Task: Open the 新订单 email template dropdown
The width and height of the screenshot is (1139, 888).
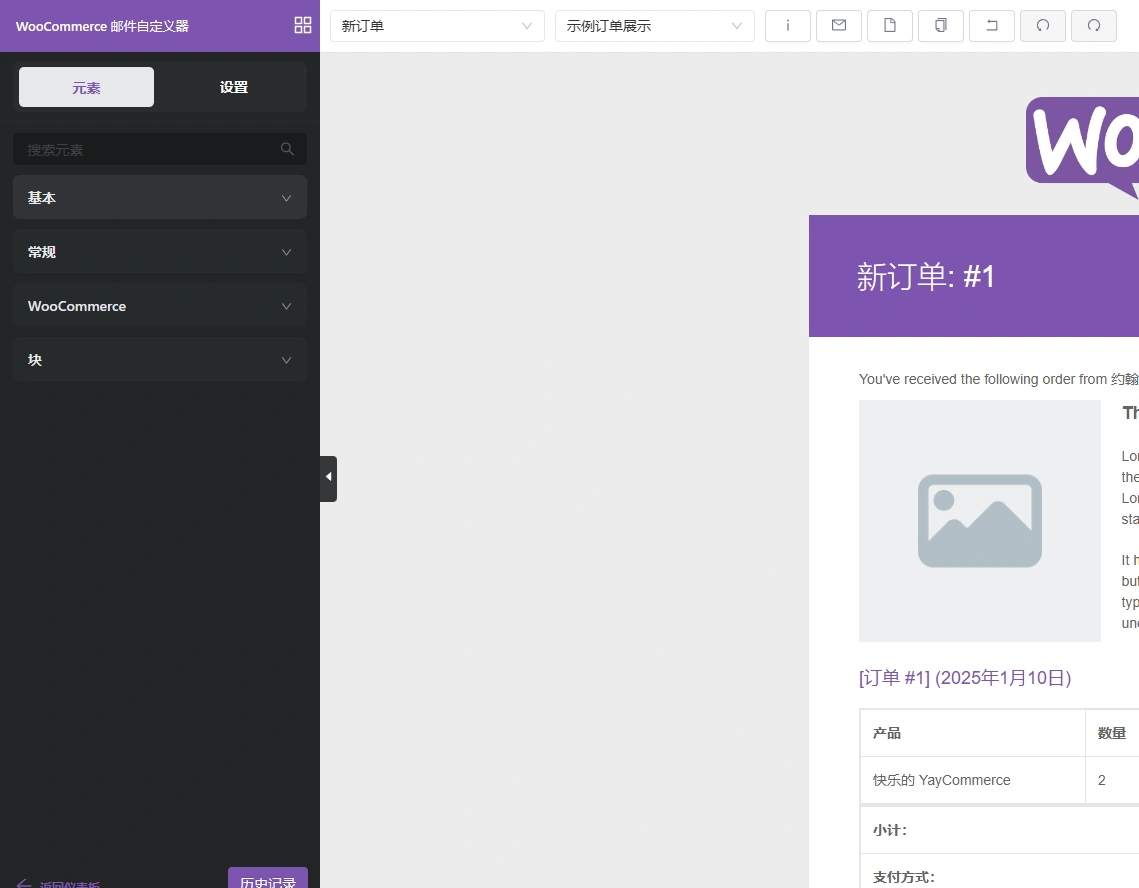Action: point(437,26)
